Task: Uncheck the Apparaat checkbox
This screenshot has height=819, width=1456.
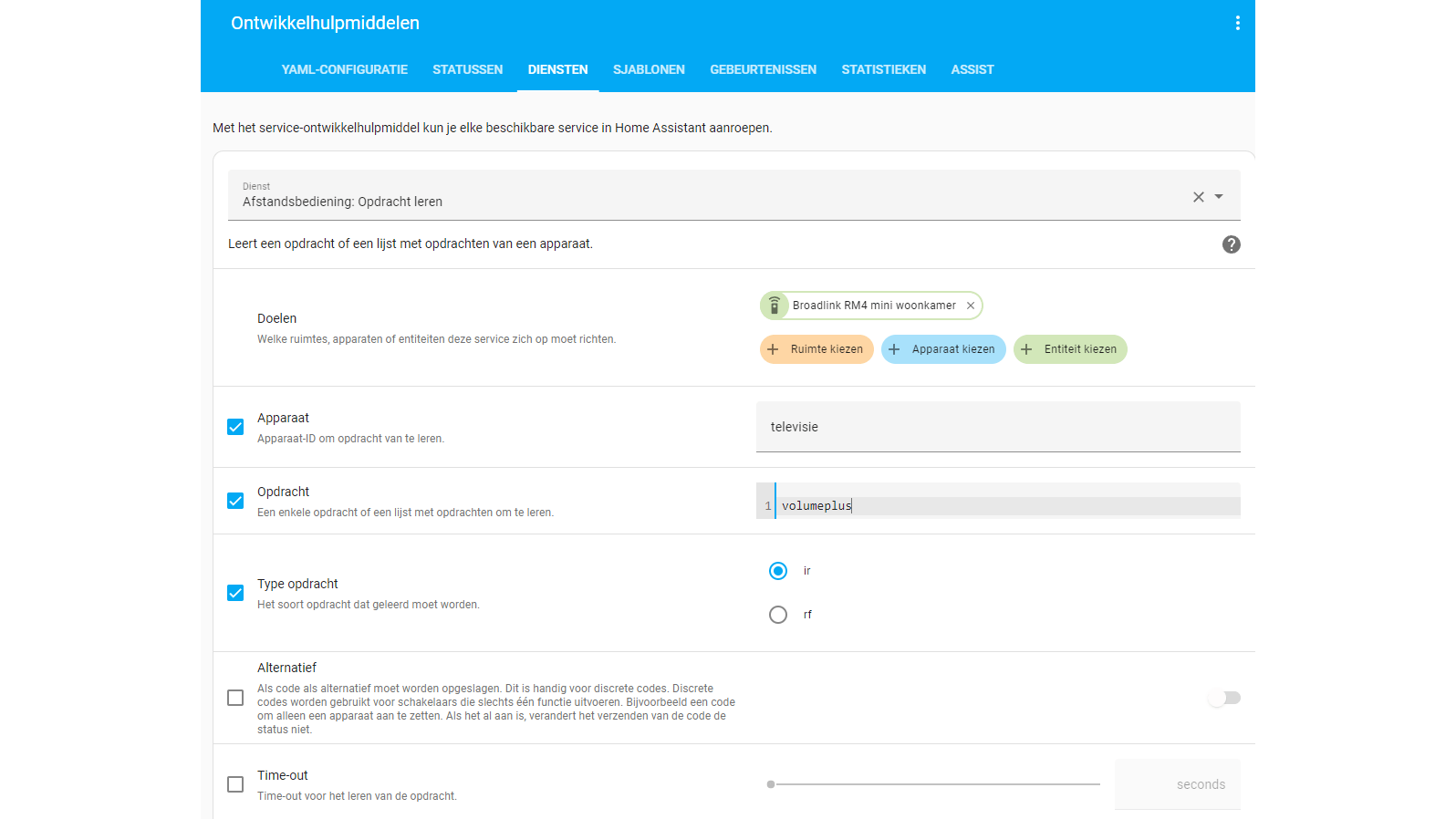Action: pyautogui.click(x=235, y=427)
